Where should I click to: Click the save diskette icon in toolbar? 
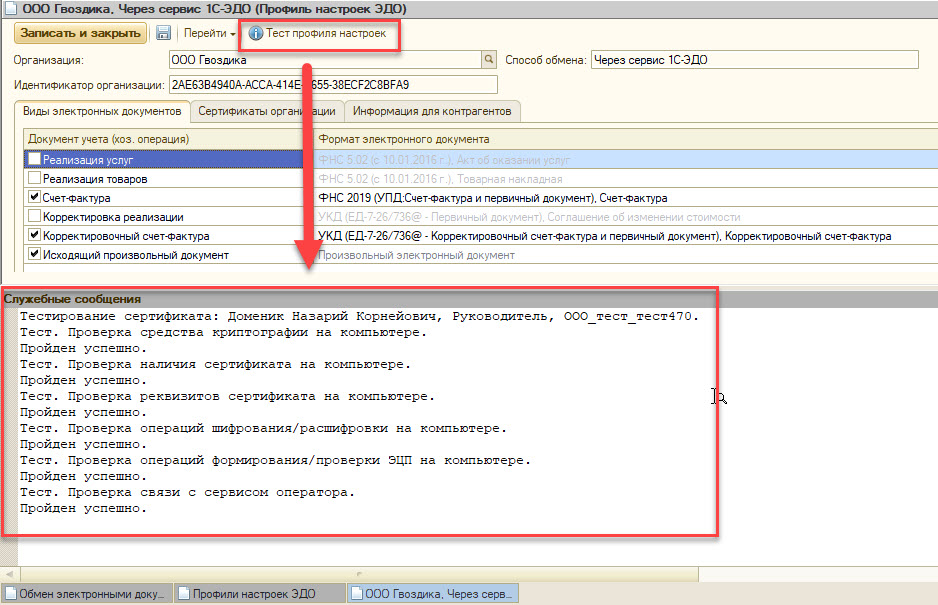tap(163, 33)
